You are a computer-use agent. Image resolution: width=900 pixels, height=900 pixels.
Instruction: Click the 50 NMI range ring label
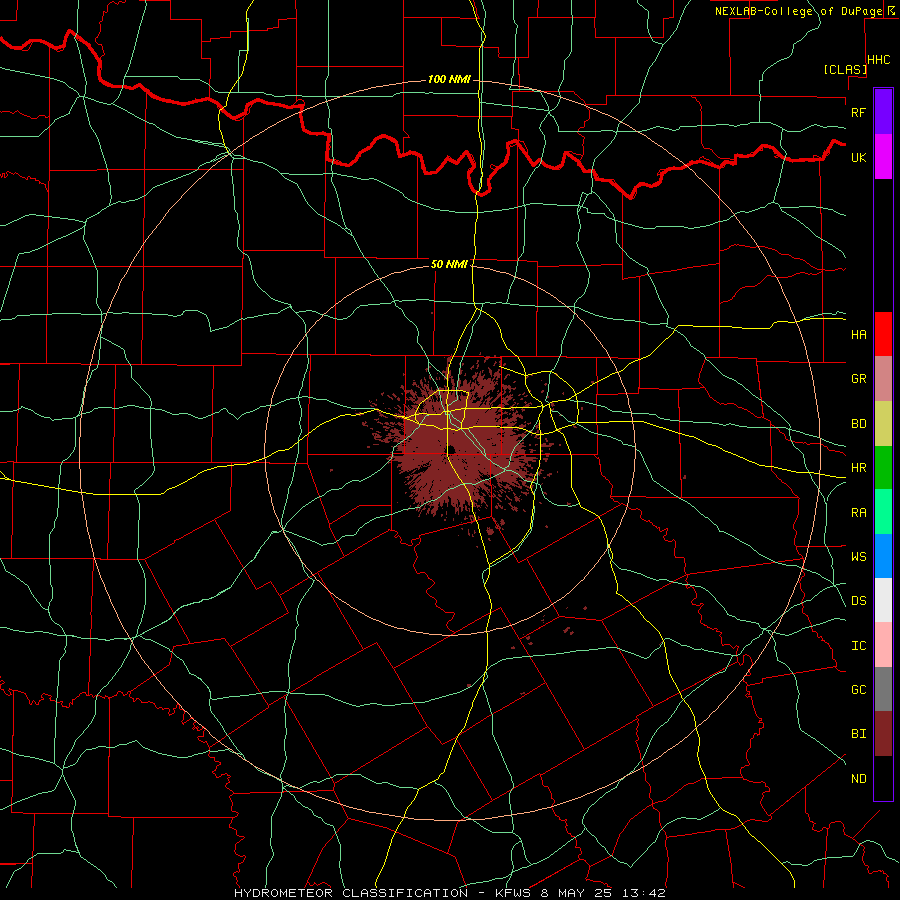point(449,264)
